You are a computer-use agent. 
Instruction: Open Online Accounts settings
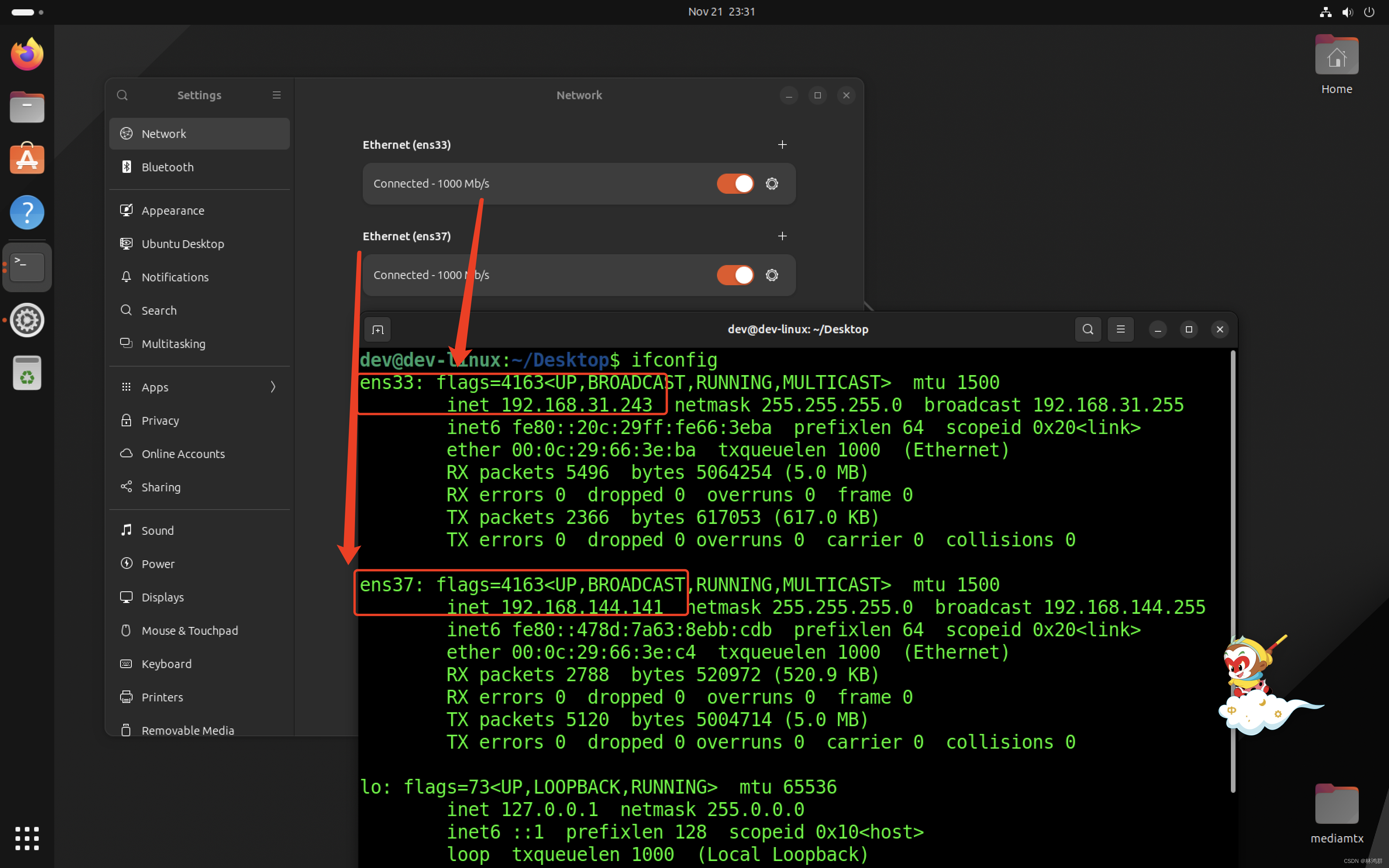pyautogui.click(x=199, y=453)
